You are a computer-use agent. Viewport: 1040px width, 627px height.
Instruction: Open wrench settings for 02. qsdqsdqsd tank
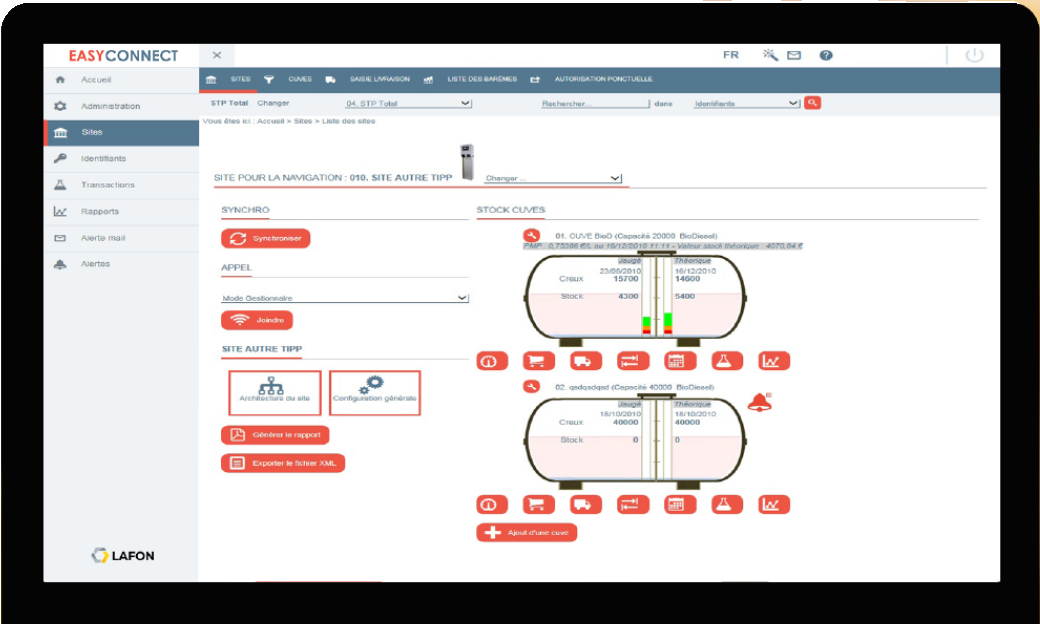(x=531, y=386)
